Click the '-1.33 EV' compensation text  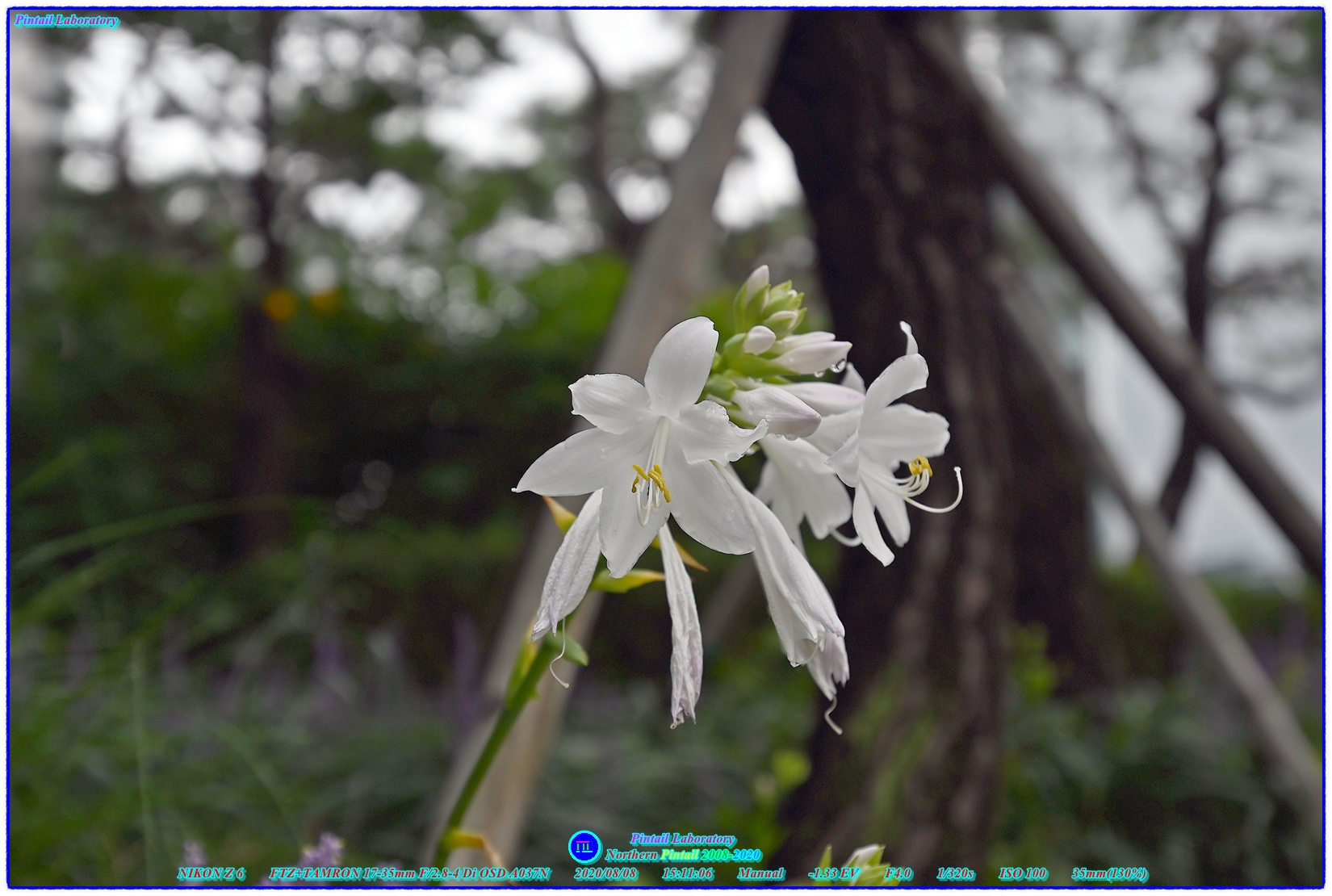point(833,873)
